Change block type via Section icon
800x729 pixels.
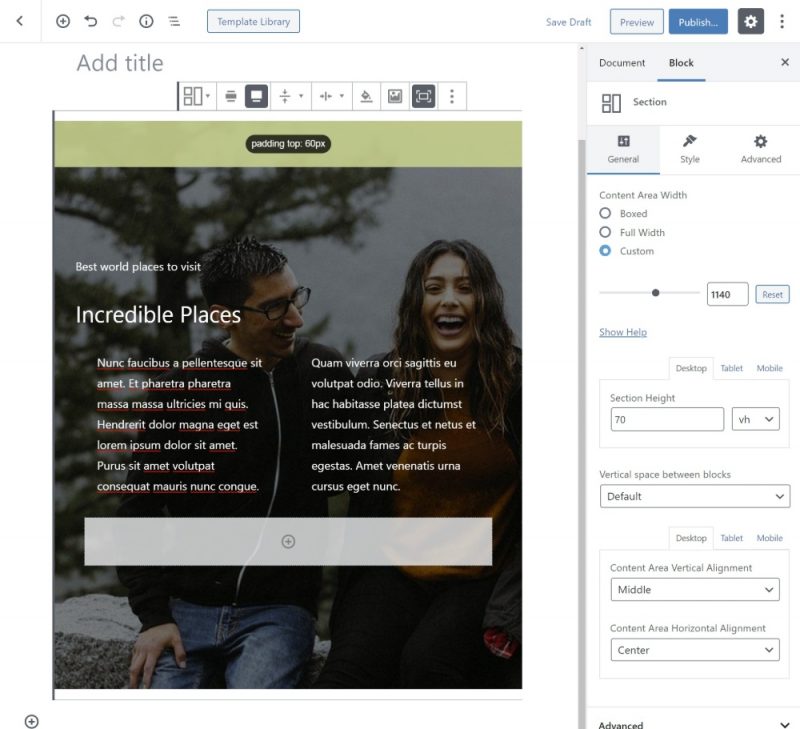[x=196, y=96]
